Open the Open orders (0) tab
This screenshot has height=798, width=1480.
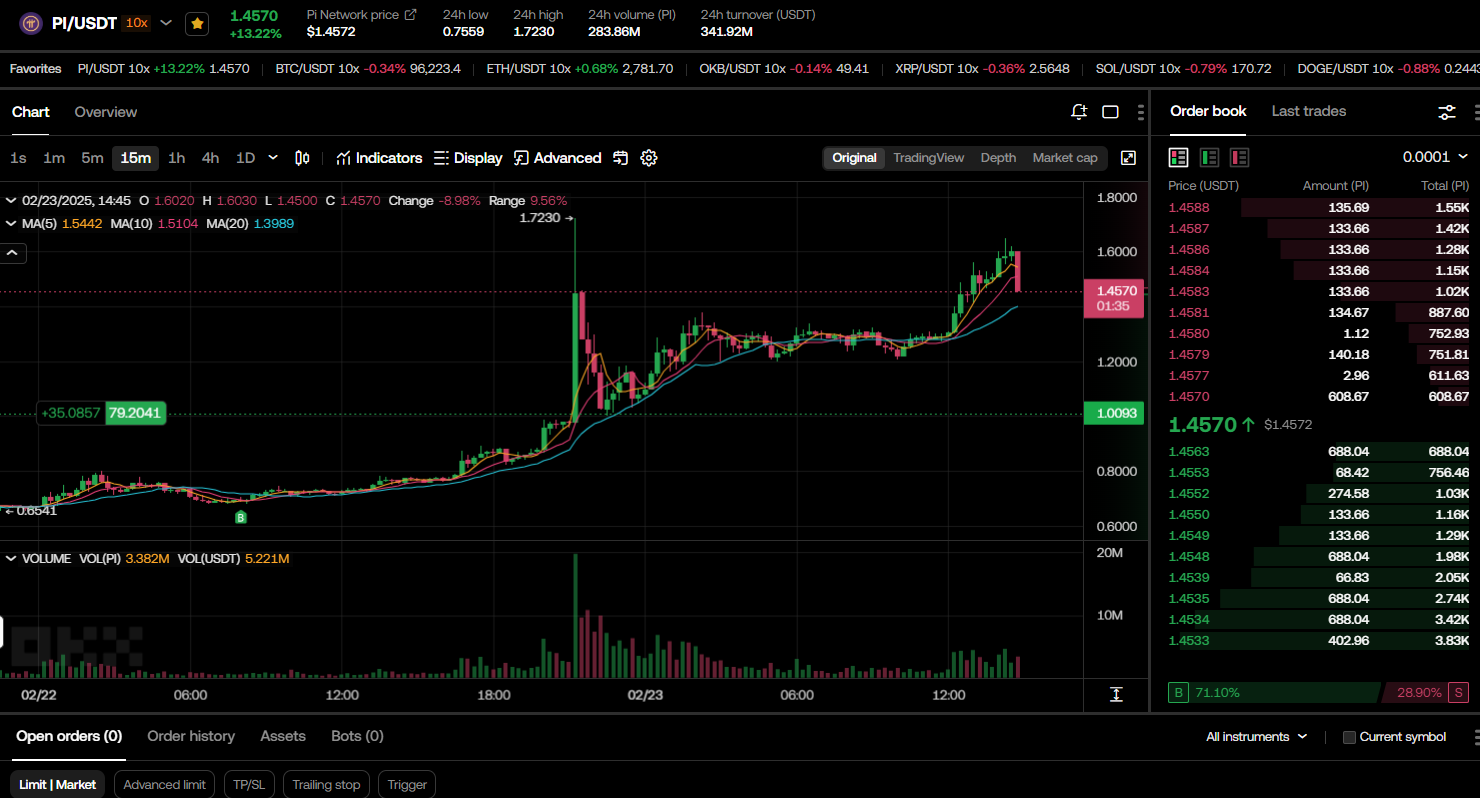(69, 736)
